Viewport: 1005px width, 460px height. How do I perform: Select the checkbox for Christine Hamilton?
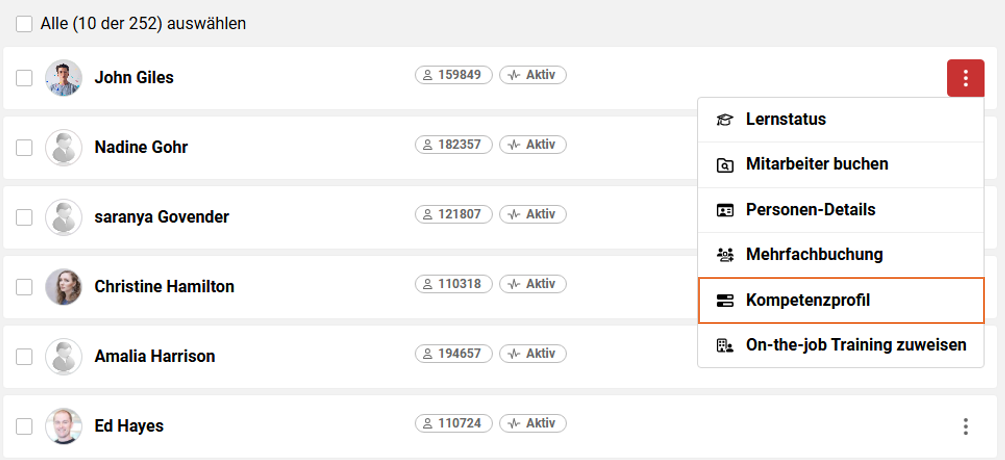pos(24,287)
